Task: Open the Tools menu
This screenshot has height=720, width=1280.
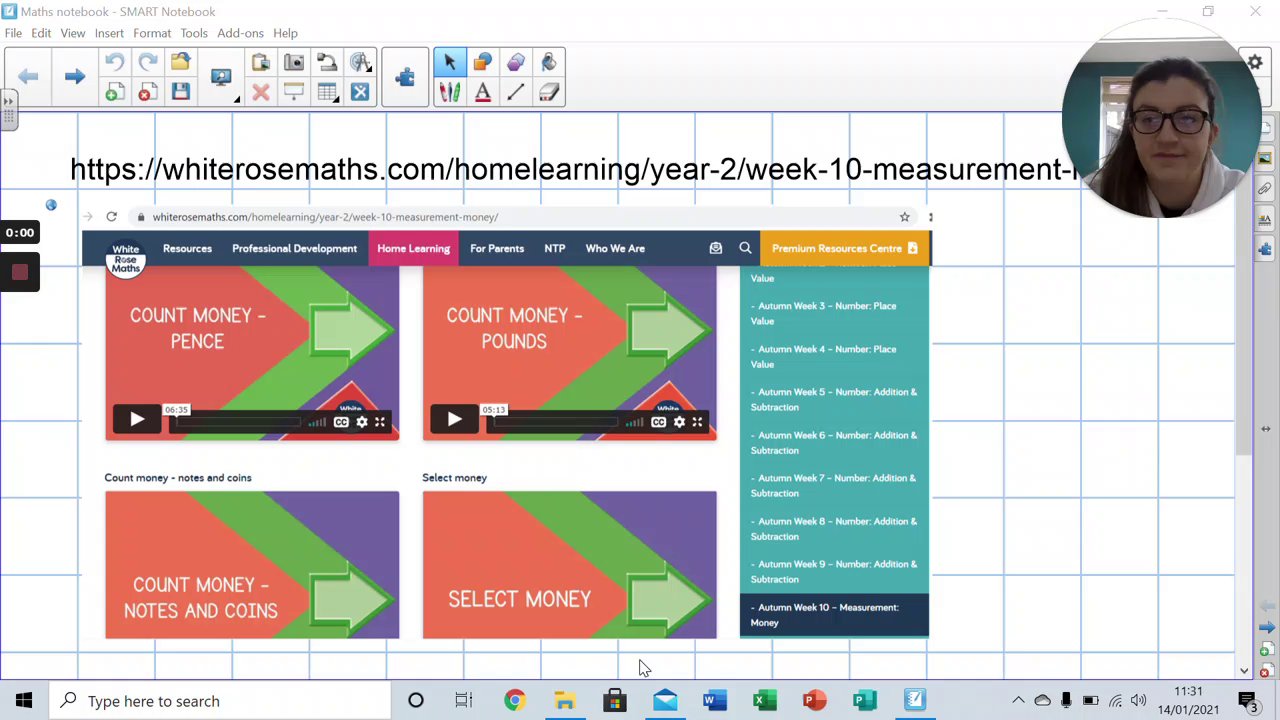Action: pos(194,33)
